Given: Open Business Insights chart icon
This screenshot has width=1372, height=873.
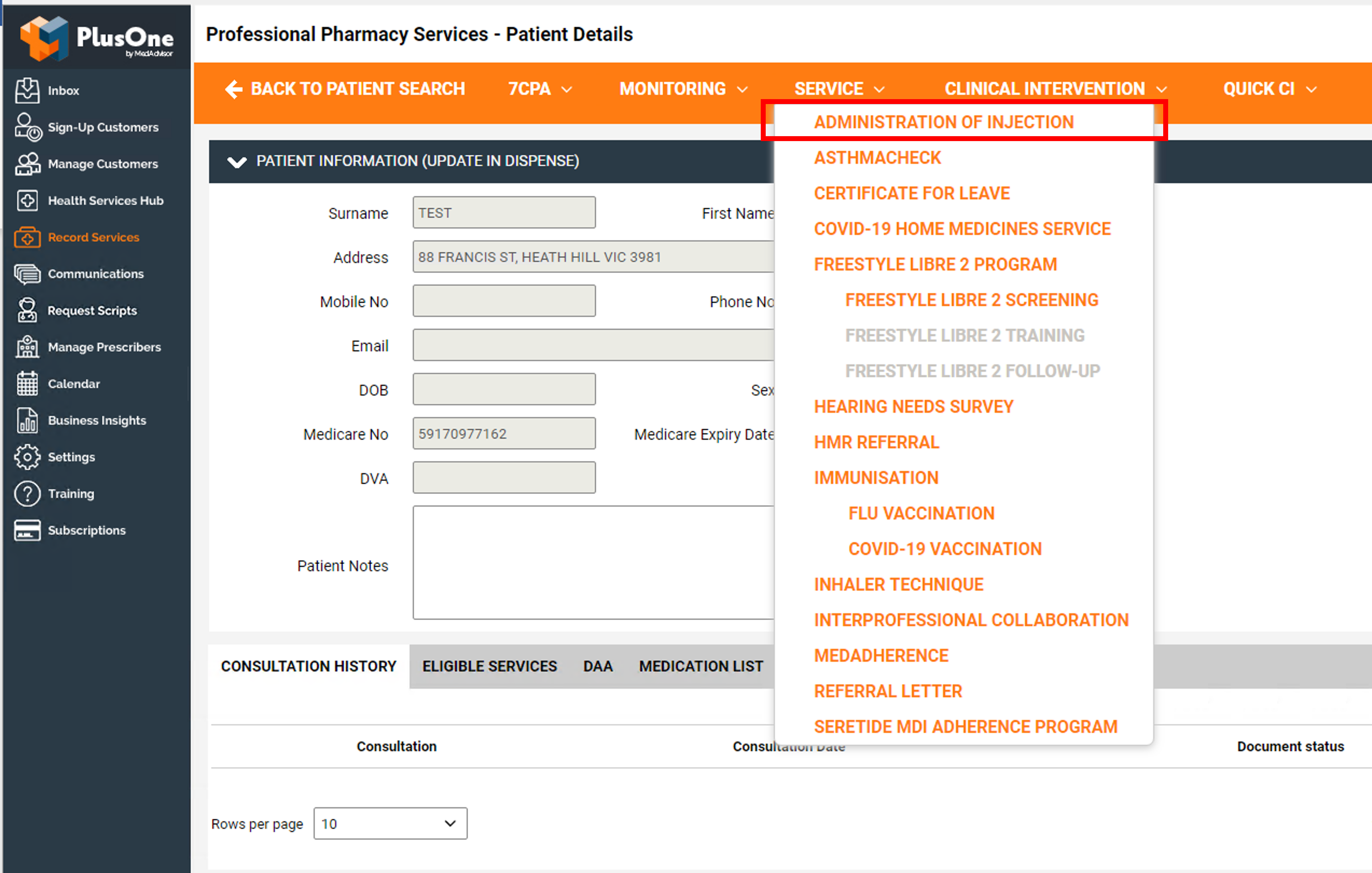Looking at the screenshot, I should coord(28,420).
